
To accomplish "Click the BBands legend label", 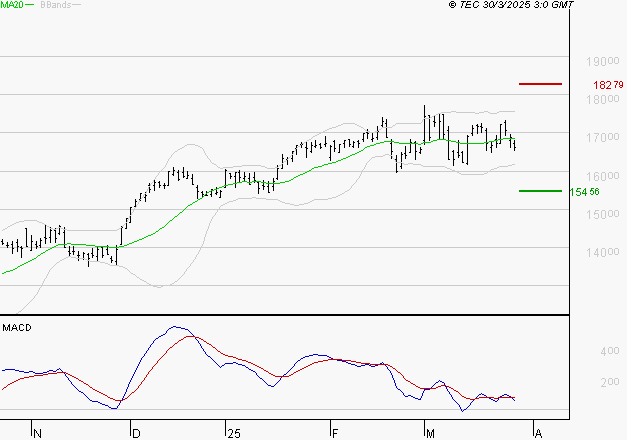I will 56,5.
